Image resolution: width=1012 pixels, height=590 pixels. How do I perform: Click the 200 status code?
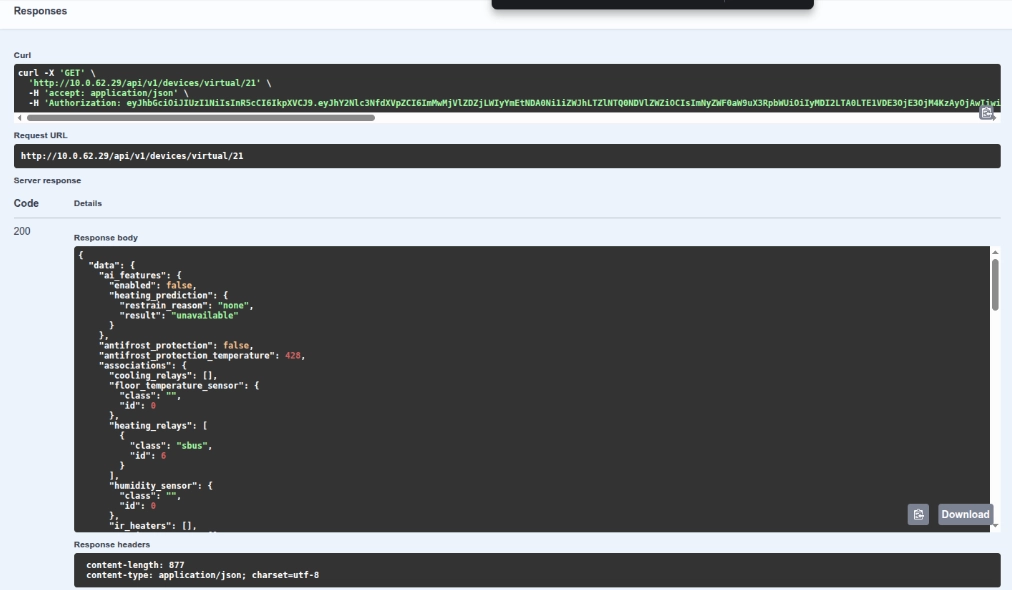click(x=22, y=231)
